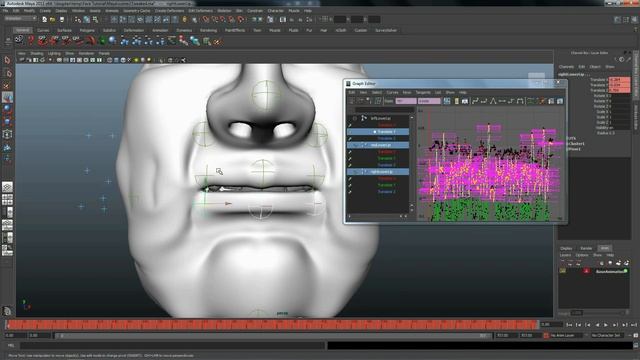Activate the Paint selection tool
This screenshot has width=640, height=360.
point(7,85)
